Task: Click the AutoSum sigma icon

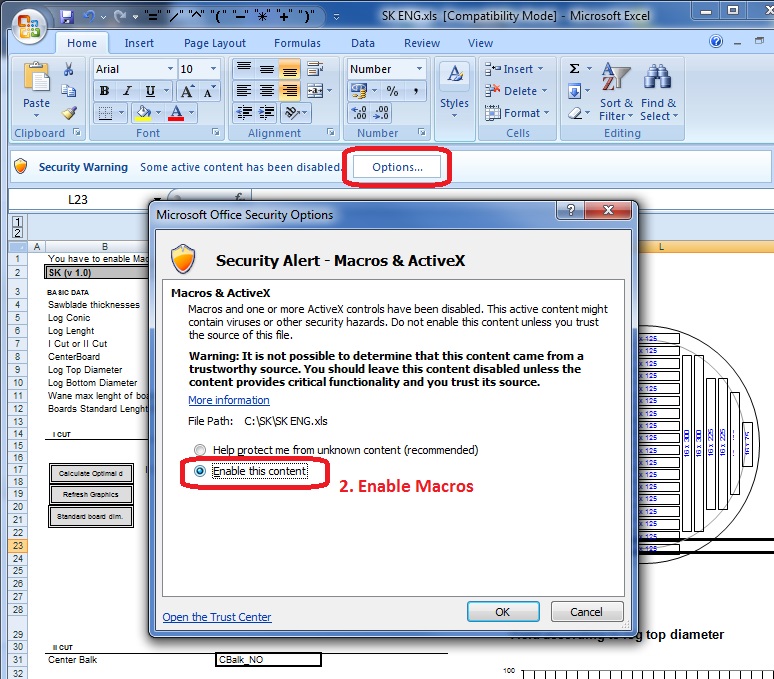Action: [x=575, y=69]
